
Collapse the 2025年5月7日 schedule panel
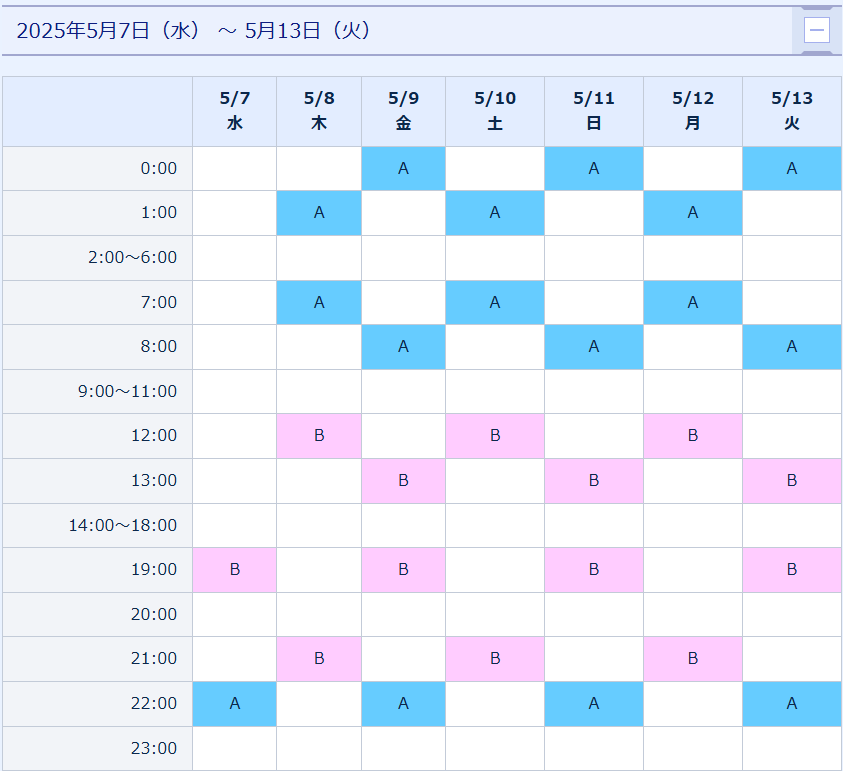(x=817, y=30)
